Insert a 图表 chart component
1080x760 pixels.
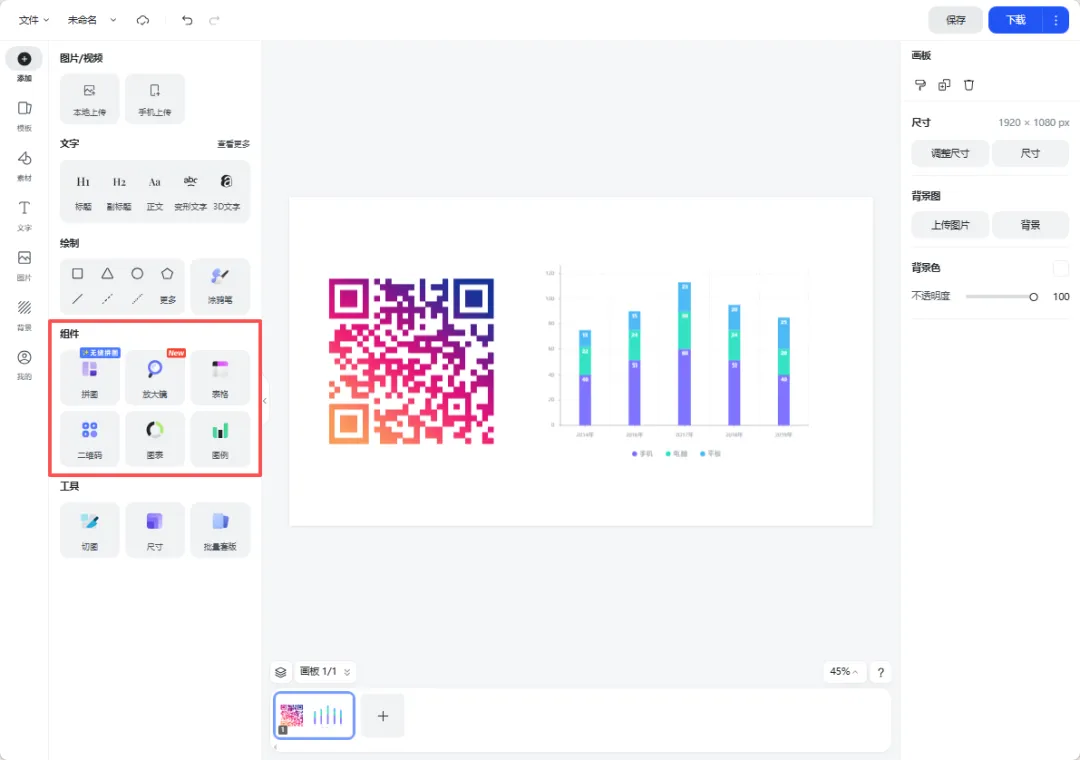pos(155,438)
